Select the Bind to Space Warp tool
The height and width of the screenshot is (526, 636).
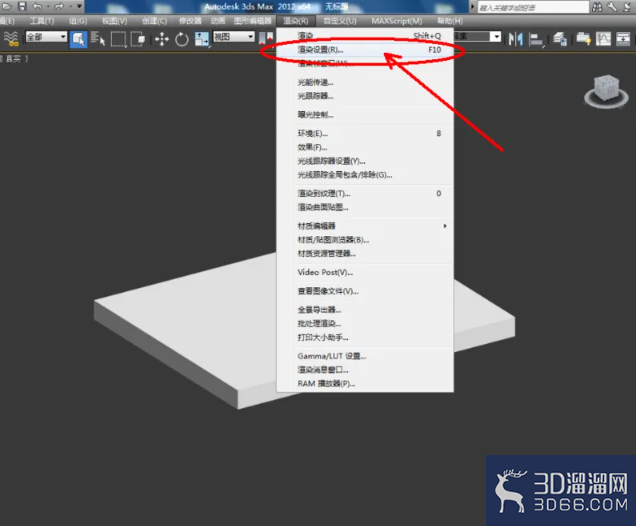(11, 39)
